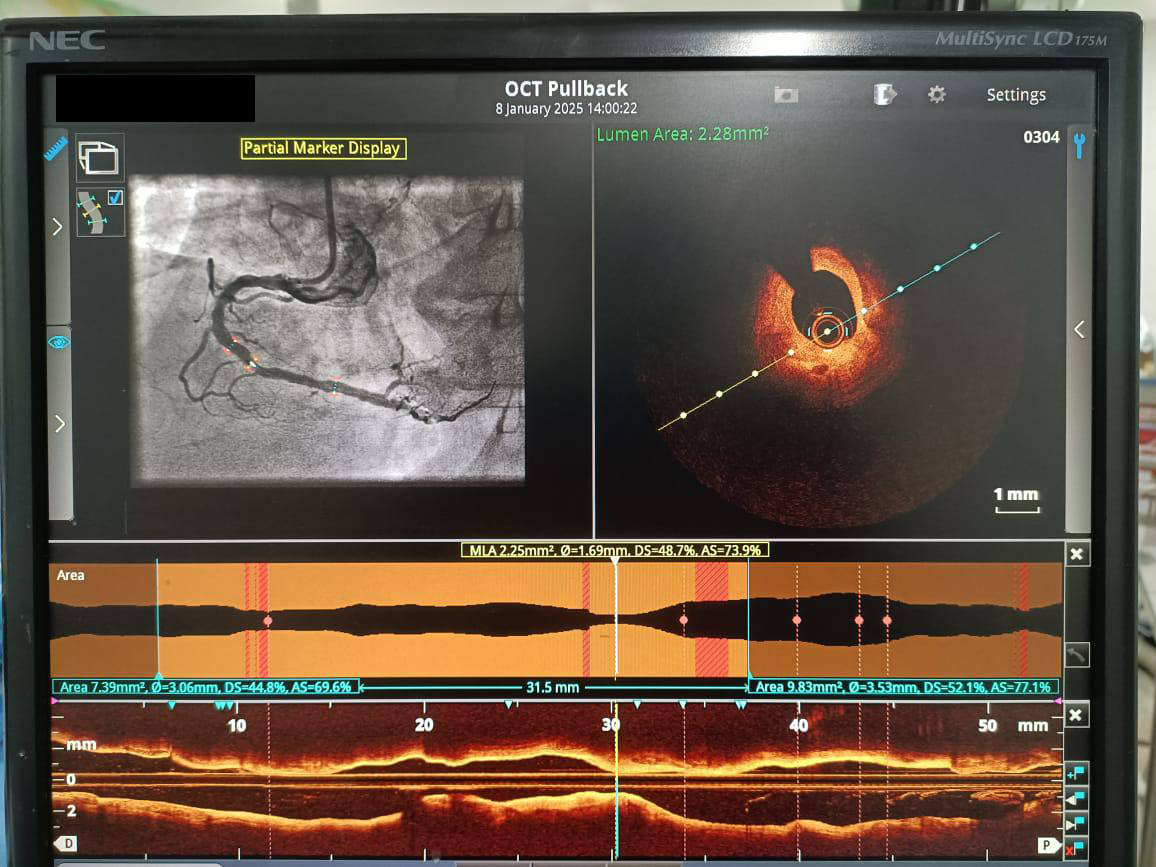Toggle the blue eye visibility icon
Screen dimensions: 1156x867
pos(59,342)
